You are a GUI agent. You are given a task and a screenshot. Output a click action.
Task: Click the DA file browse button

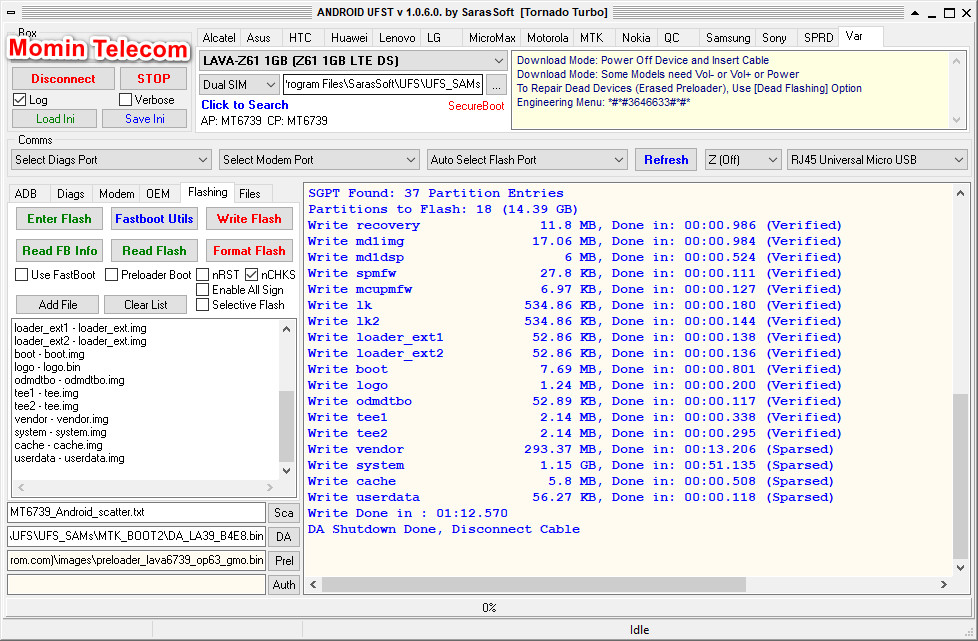point(284,537)
